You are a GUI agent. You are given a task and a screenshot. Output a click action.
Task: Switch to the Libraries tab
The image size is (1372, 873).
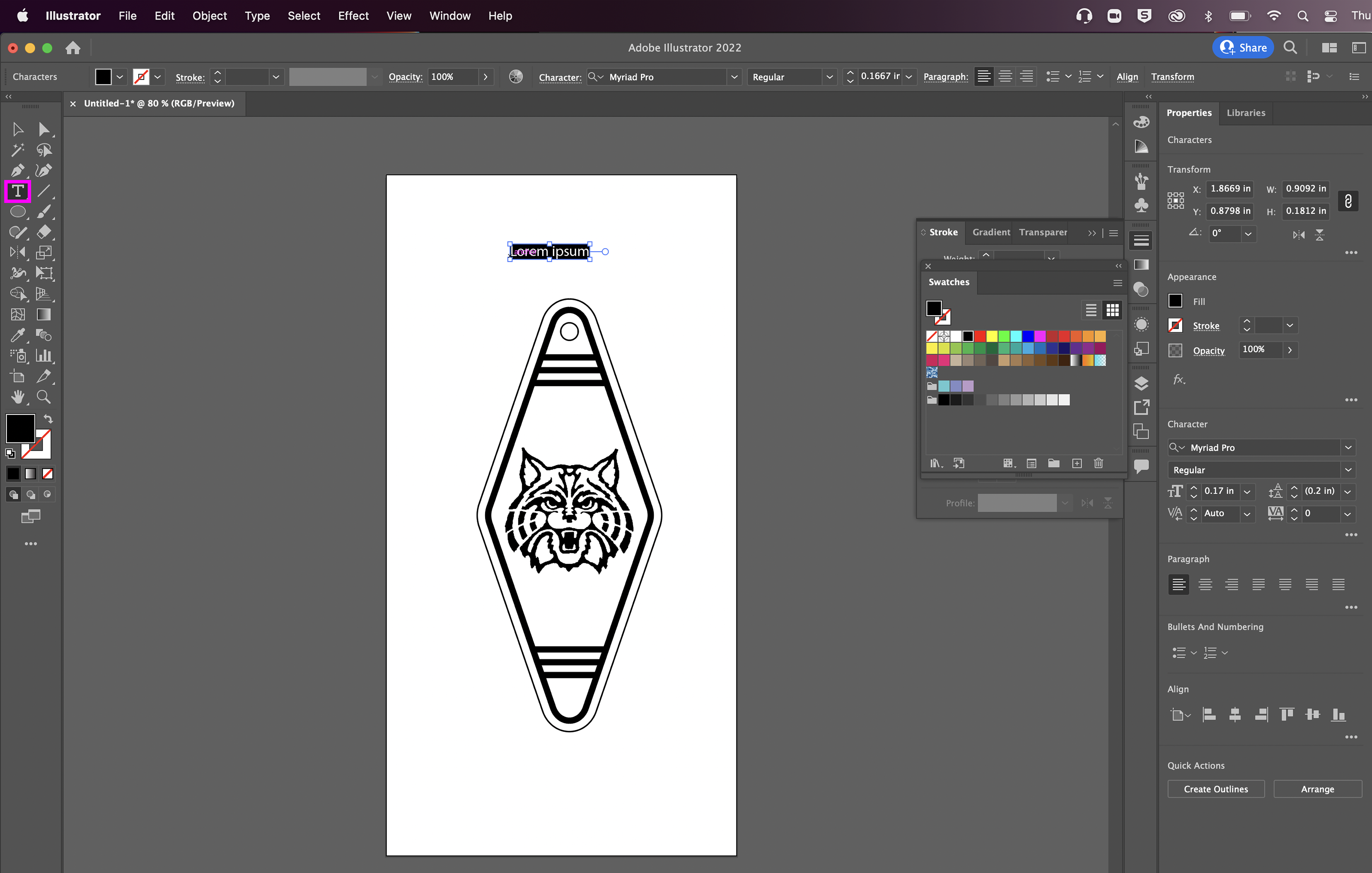[1245, 113]
